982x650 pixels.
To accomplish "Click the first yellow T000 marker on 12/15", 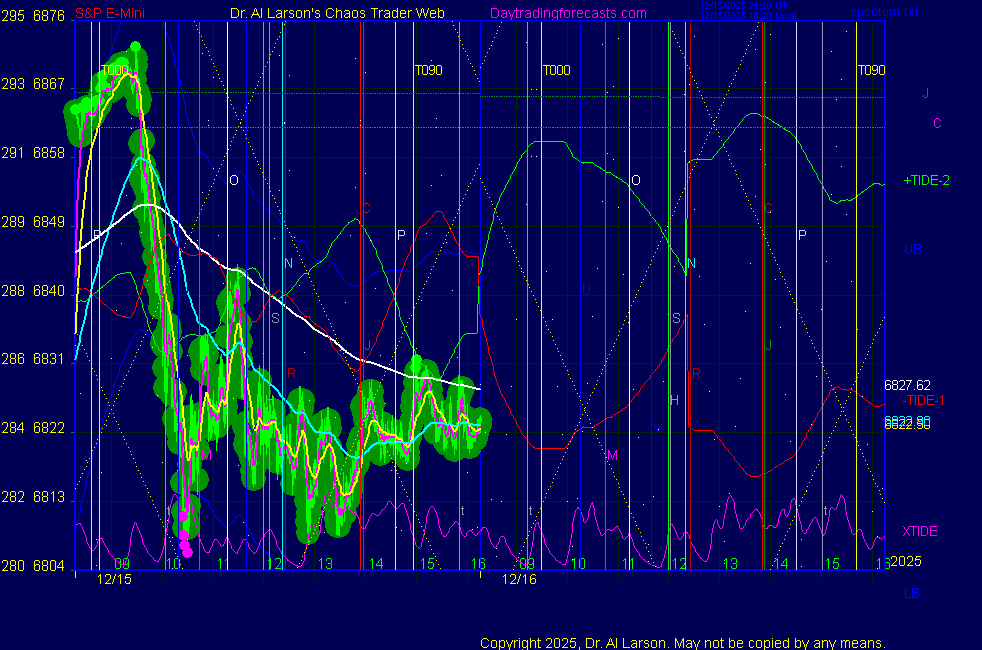I will (114, 70).
